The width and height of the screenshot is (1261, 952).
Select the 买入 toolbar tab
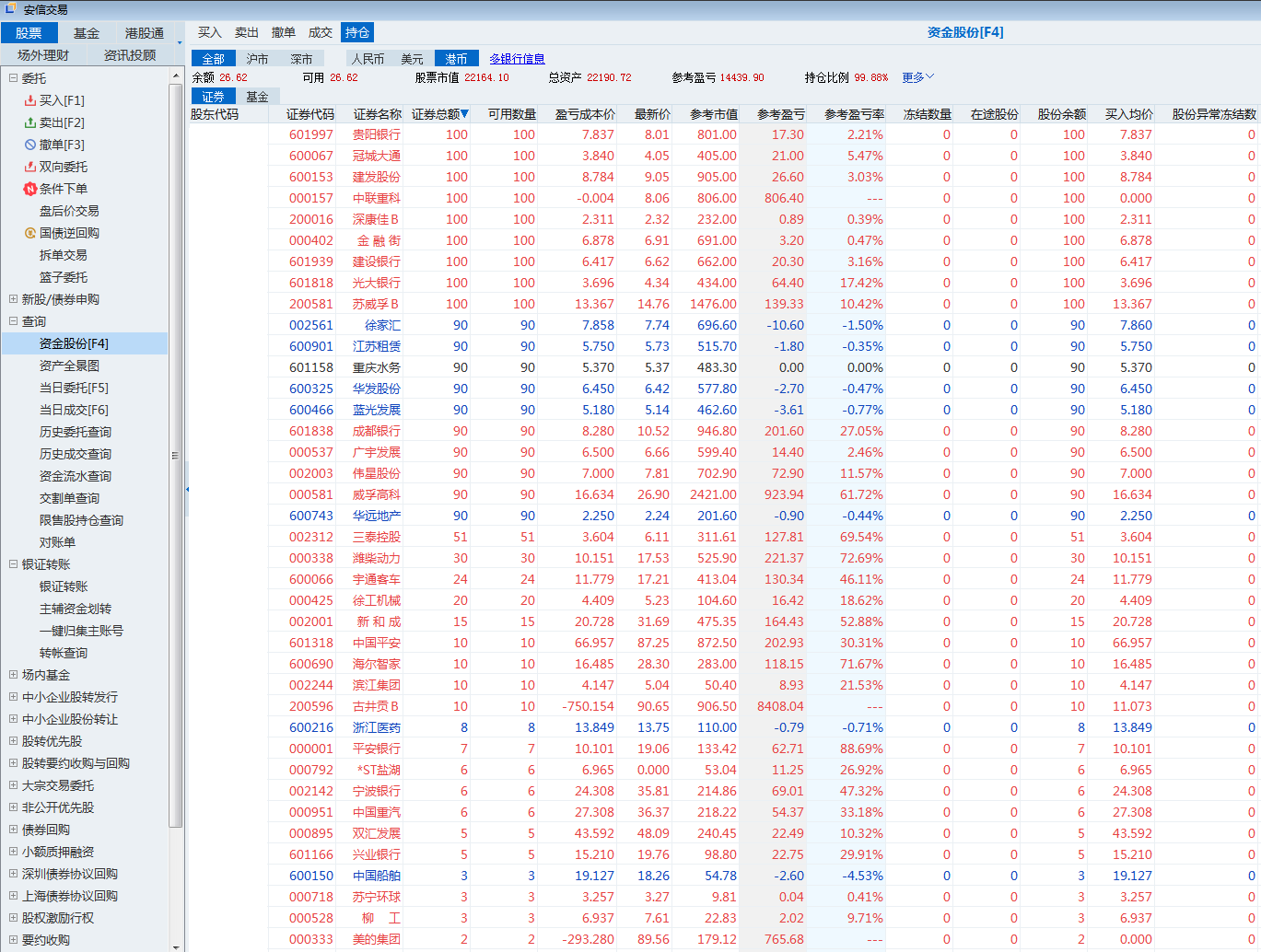(210, 32)
